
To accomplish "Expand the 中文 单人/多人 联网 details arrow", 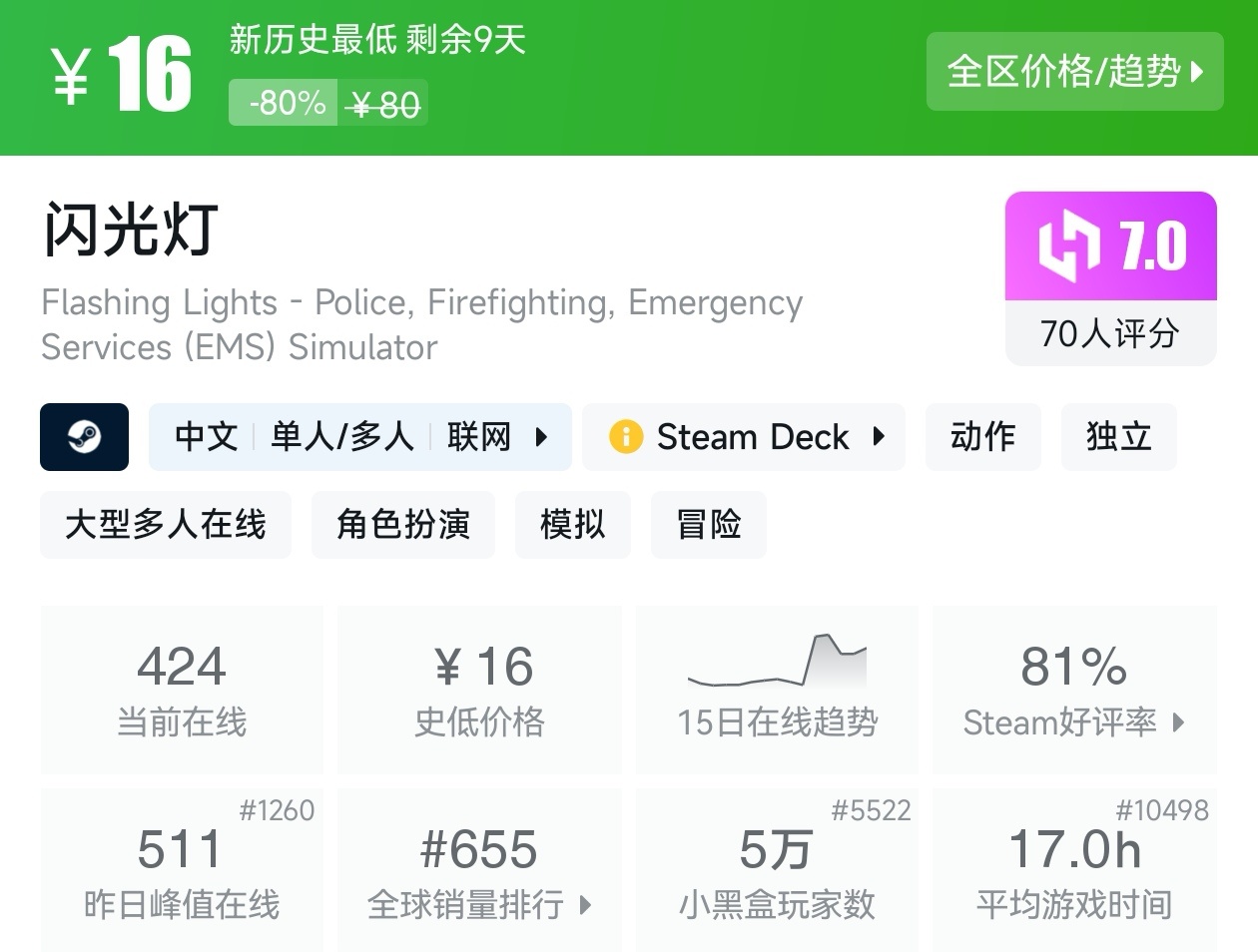I will pyautogui.click(x=541, y=437).
